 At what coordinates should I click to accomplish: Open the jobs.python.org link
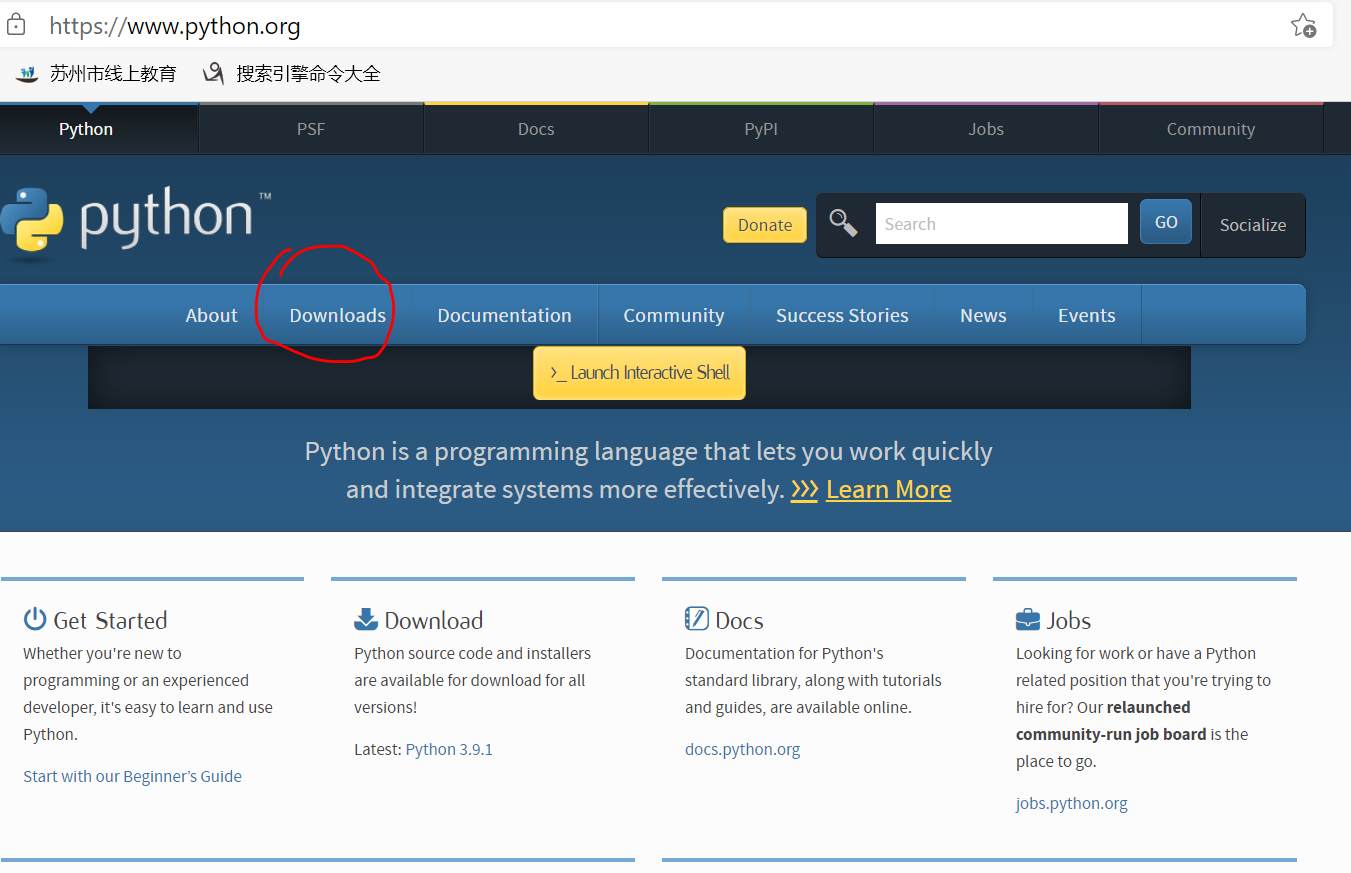pos(1072,803)
